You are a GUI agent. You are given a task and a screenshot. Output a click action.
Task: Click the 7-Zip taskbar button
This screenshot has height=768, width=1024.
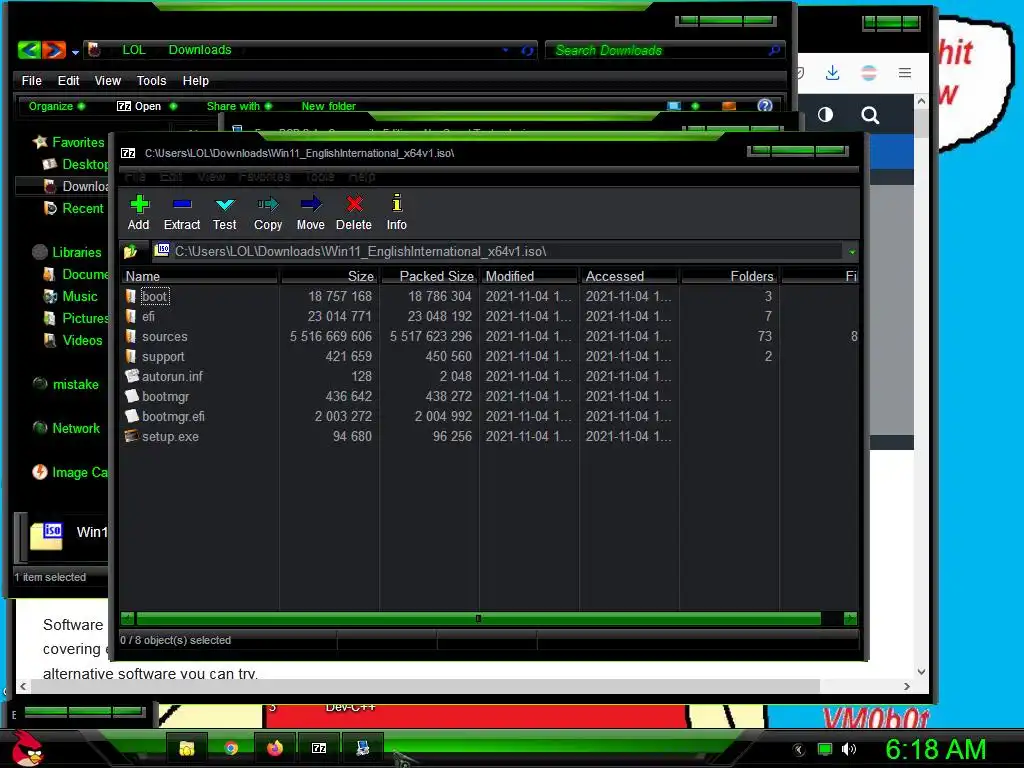pyautogui.click(x=319, y=748)
